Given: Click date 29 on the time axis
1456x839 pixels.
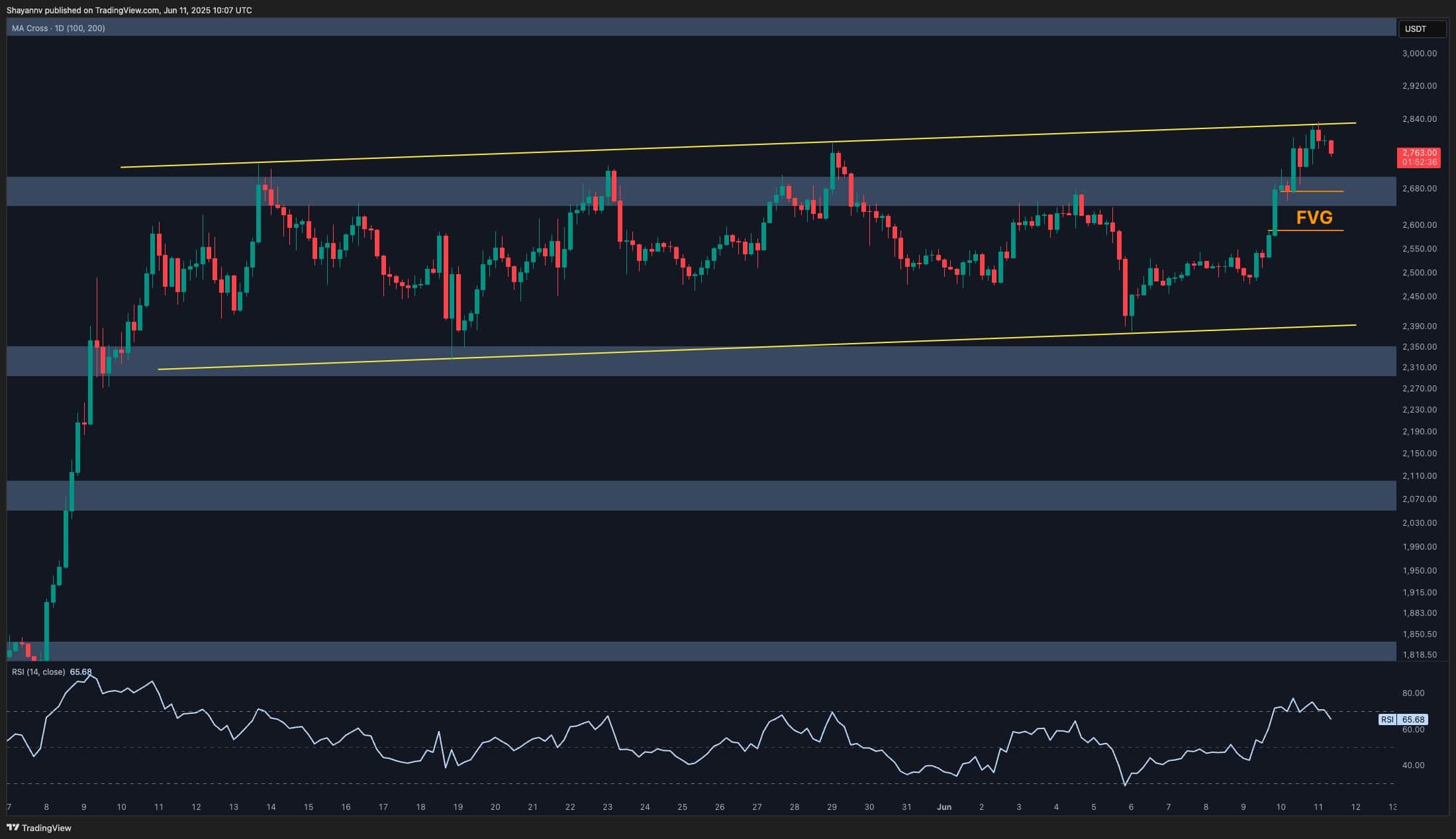Looking at the screenshot, I should (x=832, y=807).
